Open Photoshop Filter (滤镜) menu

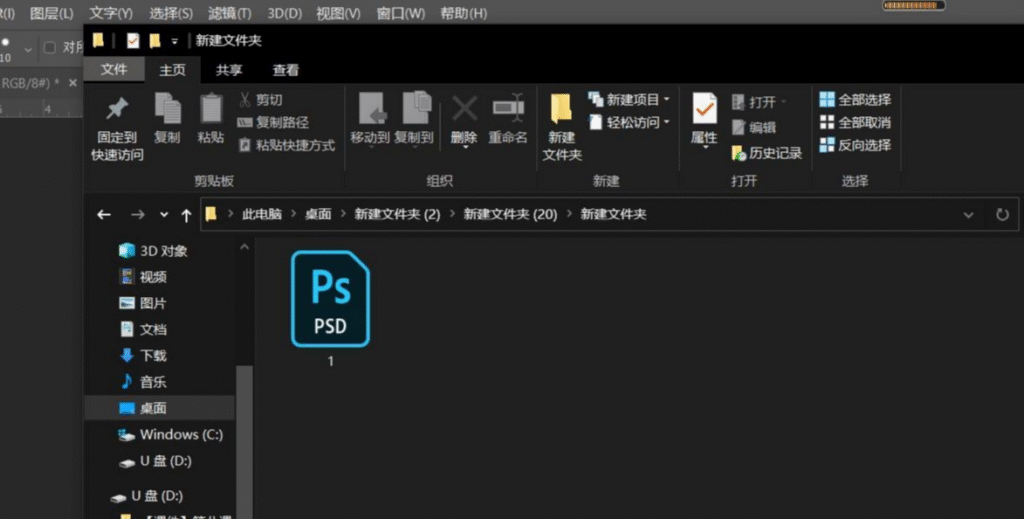[229, 13]
